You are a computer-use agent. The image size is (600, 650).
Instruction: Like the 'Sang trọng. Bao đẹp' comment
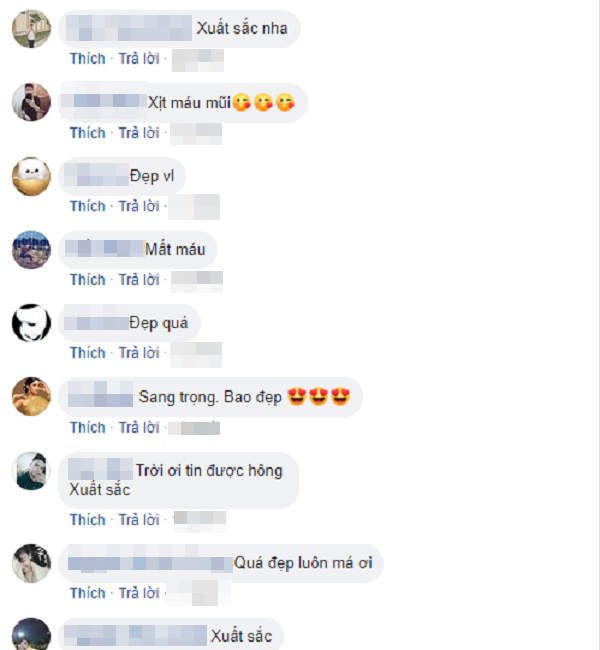tap(87, 427)
